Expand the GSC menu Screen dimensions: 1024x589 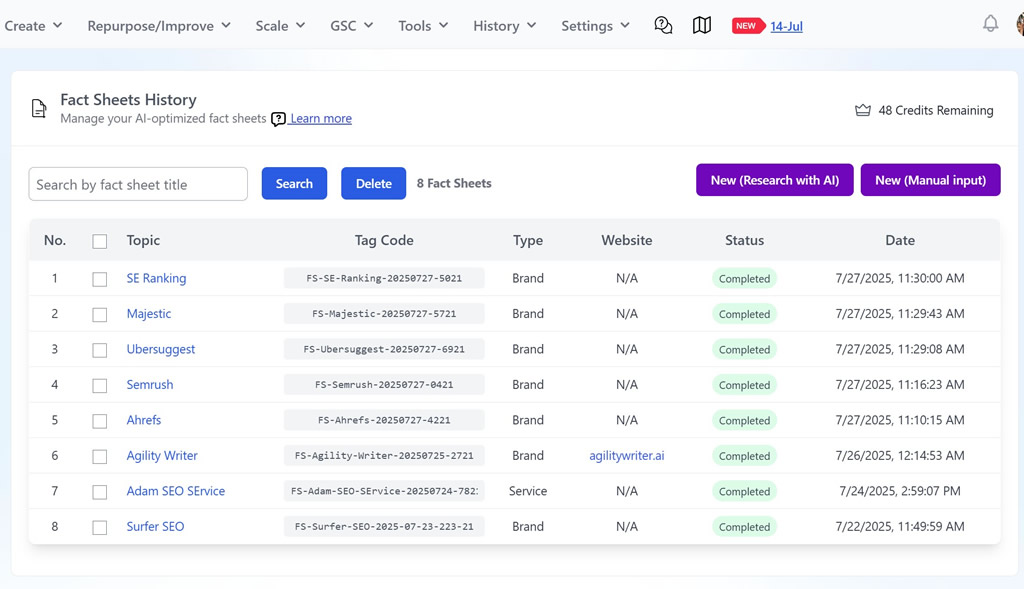(351, 25)
